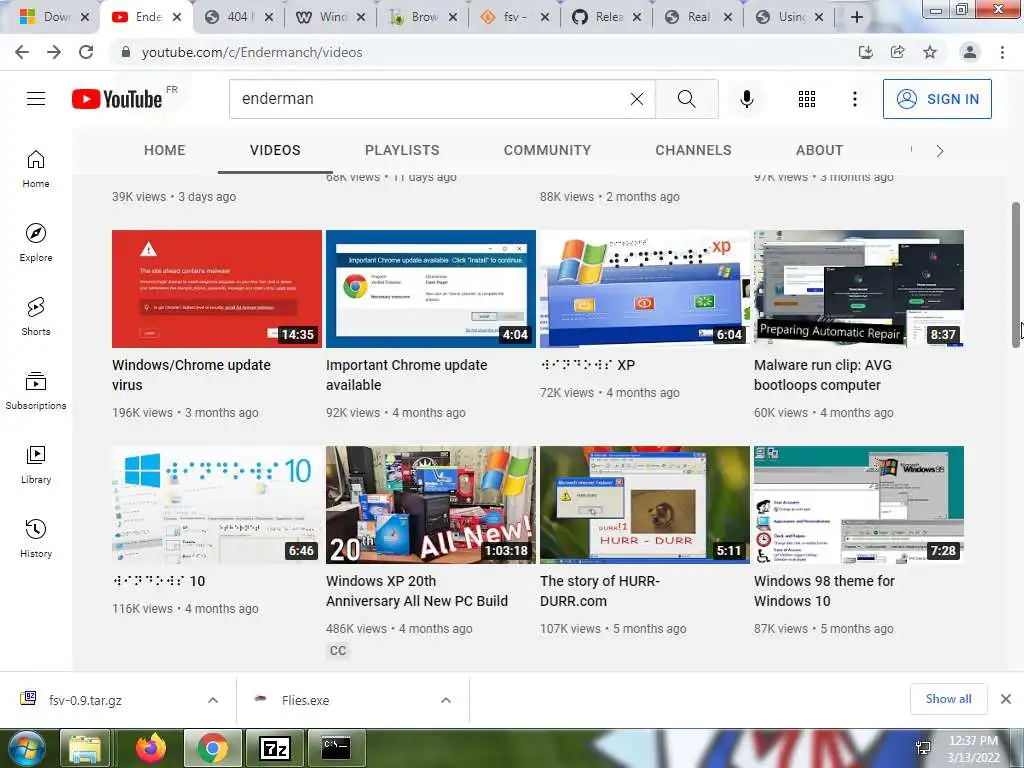This screenshot has width=1024, height=768.
Task: Click the install app icon in address bar
Action: tap(865, 52)
